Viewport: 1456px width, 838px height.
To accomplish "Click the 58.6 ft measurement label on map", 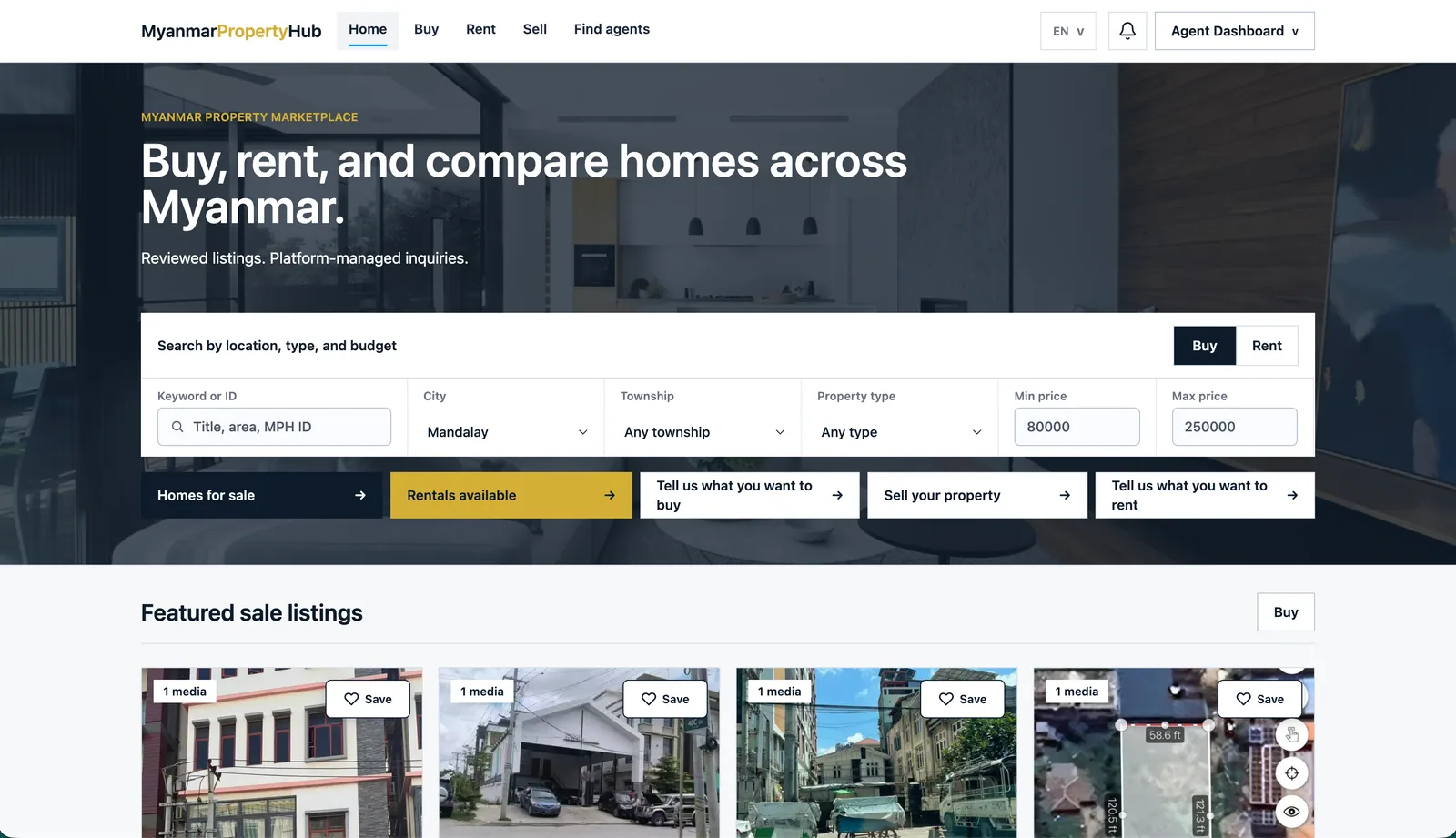I will click(x=1165, y=735).
